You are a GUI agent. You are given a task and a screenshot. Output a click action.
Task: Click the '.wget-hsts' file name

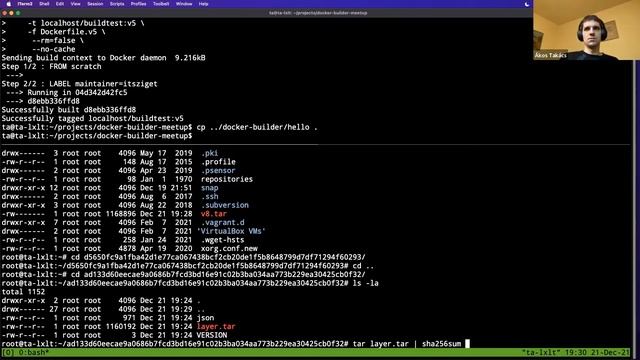[x=222, y=240]
